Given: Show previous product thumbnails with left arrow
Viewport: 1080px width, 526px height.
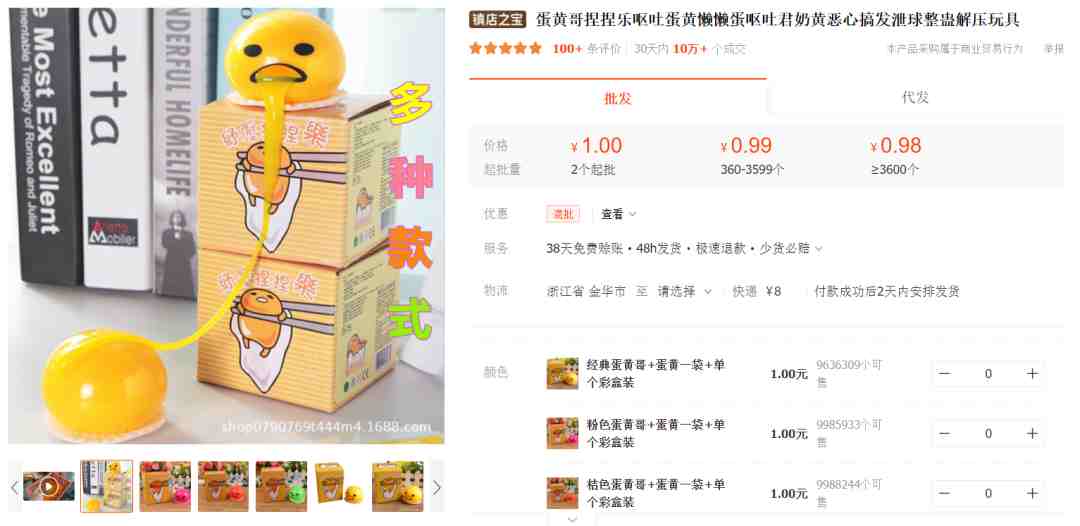Looking at the screenshot, I should pyautogui.click(x=14, y=487).
